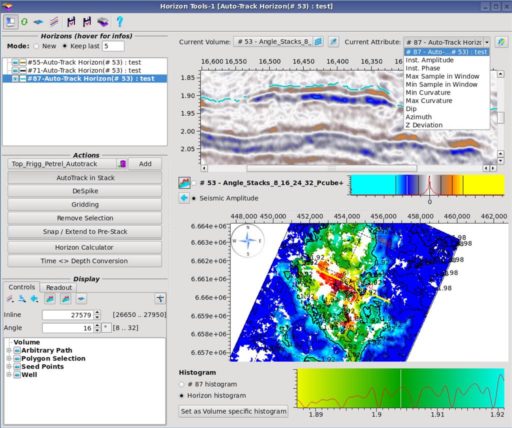
Task: Expand the Arbitrary Path tree node
Action: pos(9,350)
